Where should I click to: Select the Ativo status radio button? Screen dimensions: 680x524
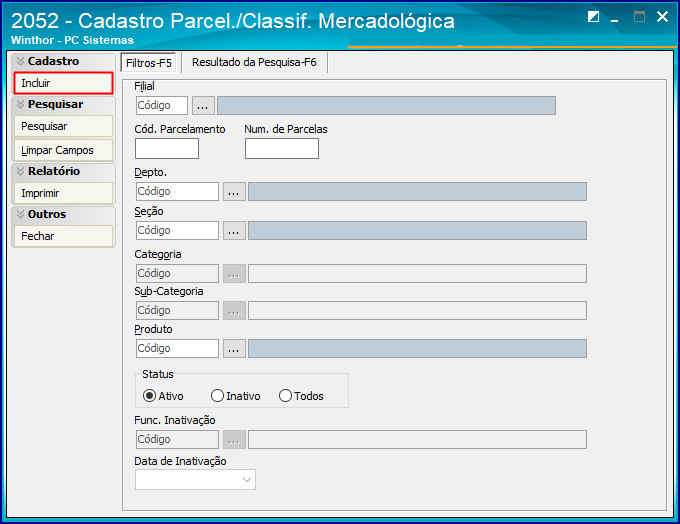[149, 396]
